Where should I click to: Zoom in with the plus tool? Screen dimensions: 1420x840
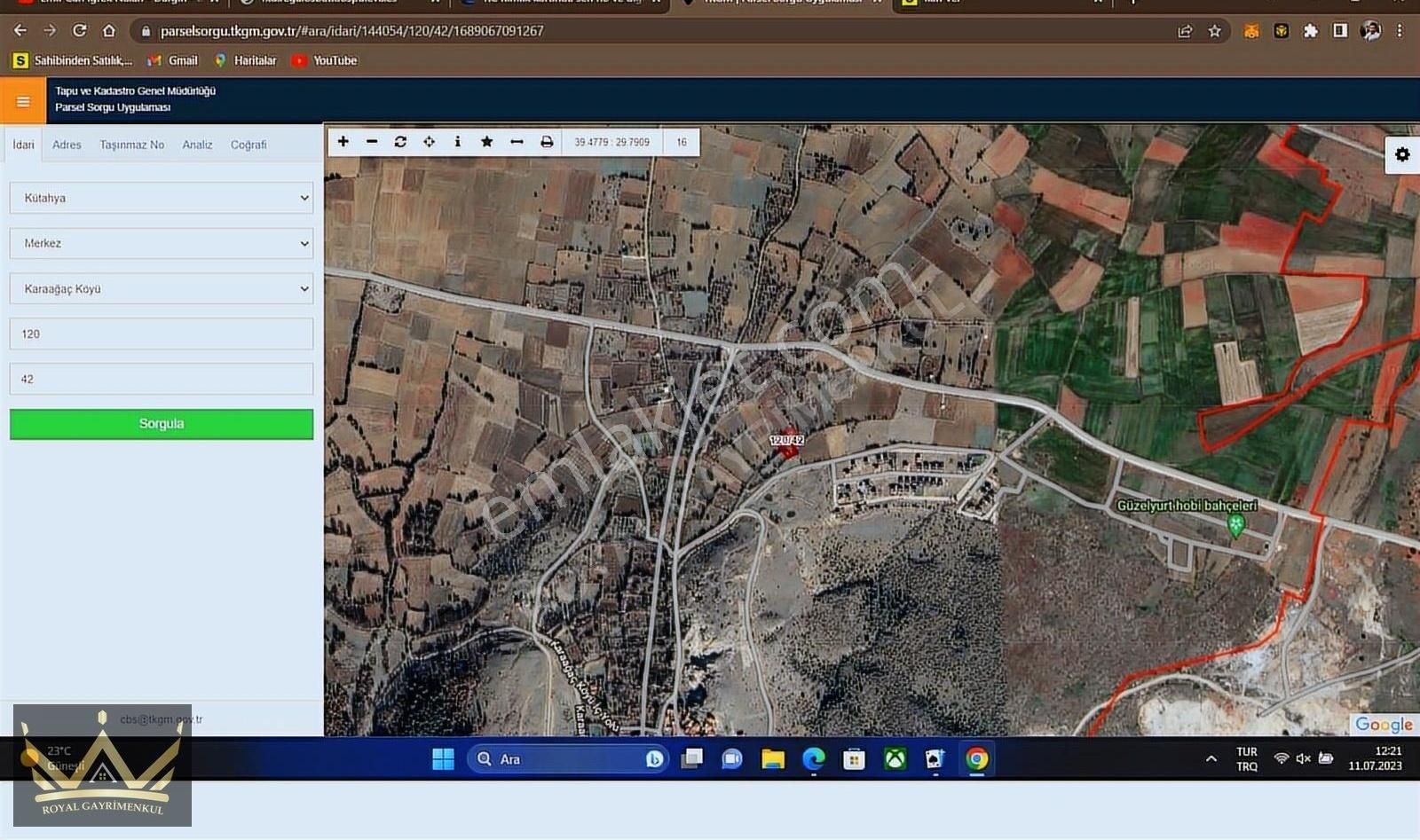[343, 142]
